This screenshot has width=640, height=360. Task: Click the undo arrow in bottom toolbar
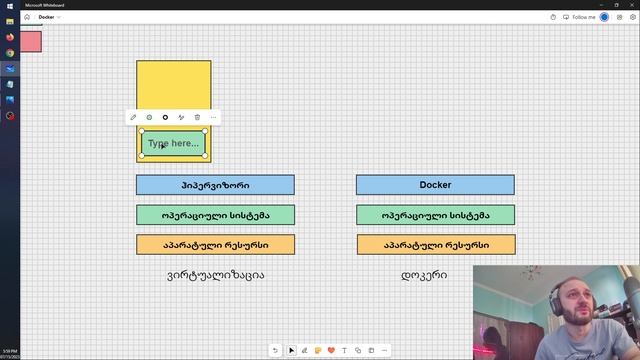pos(275,350)
